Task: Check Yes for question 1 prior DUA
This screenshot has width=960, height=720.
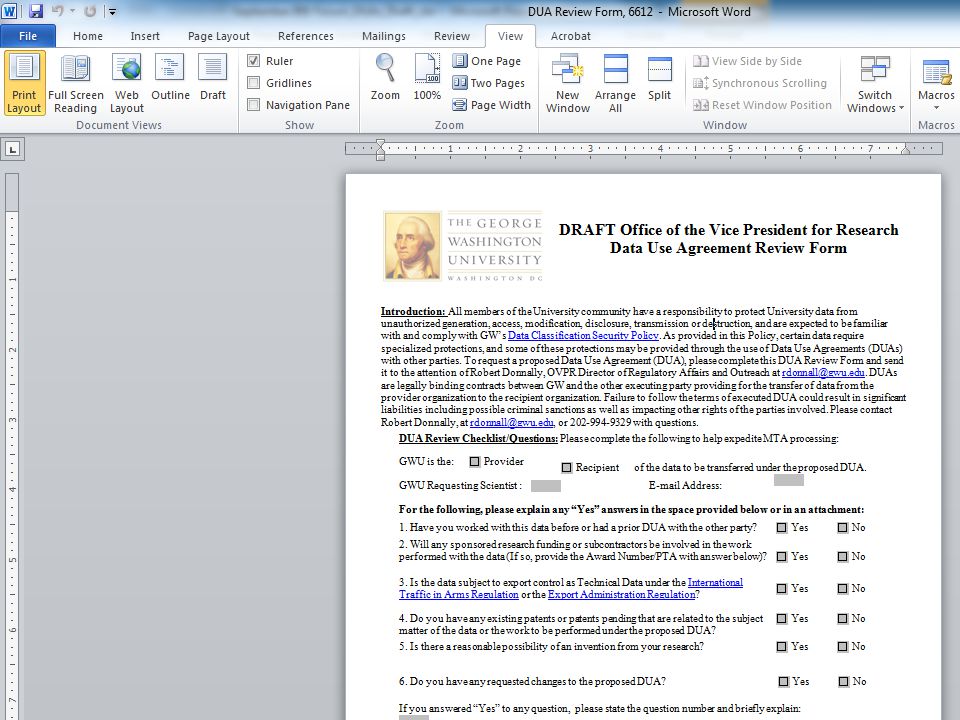Action: [782, 528]
